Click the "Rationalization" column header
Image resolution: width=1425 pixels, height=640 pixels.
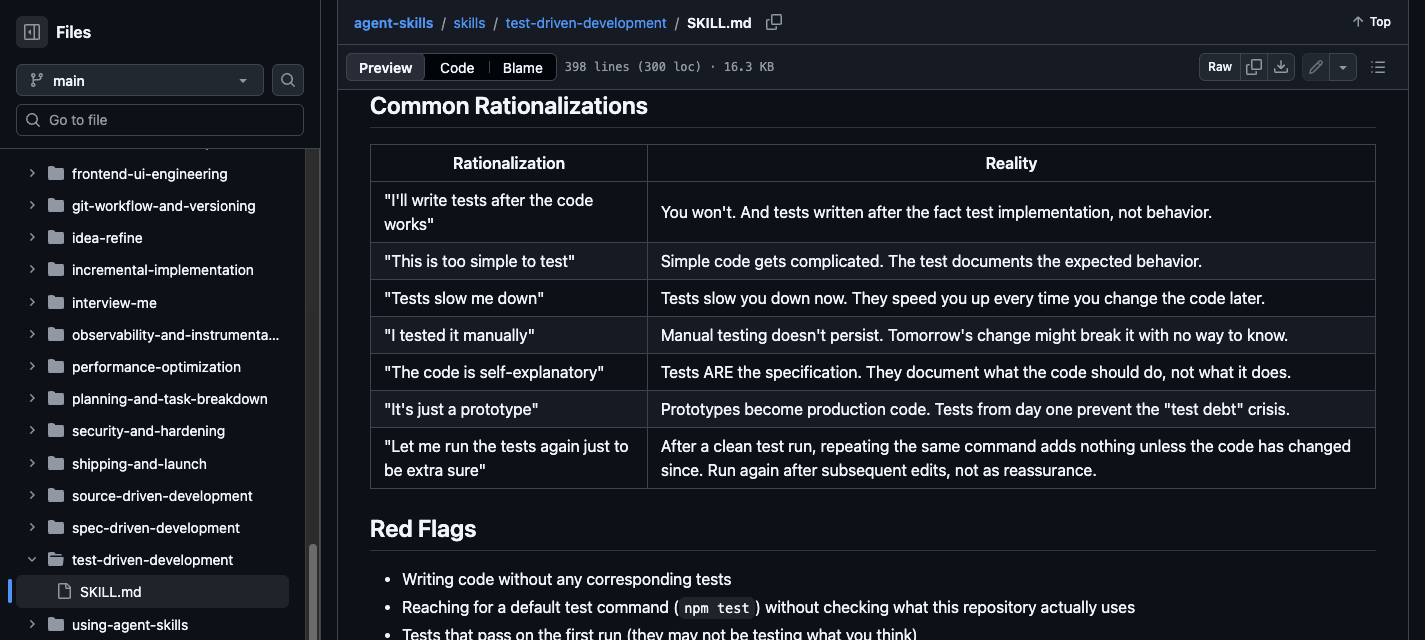click(x=509, y=163)
